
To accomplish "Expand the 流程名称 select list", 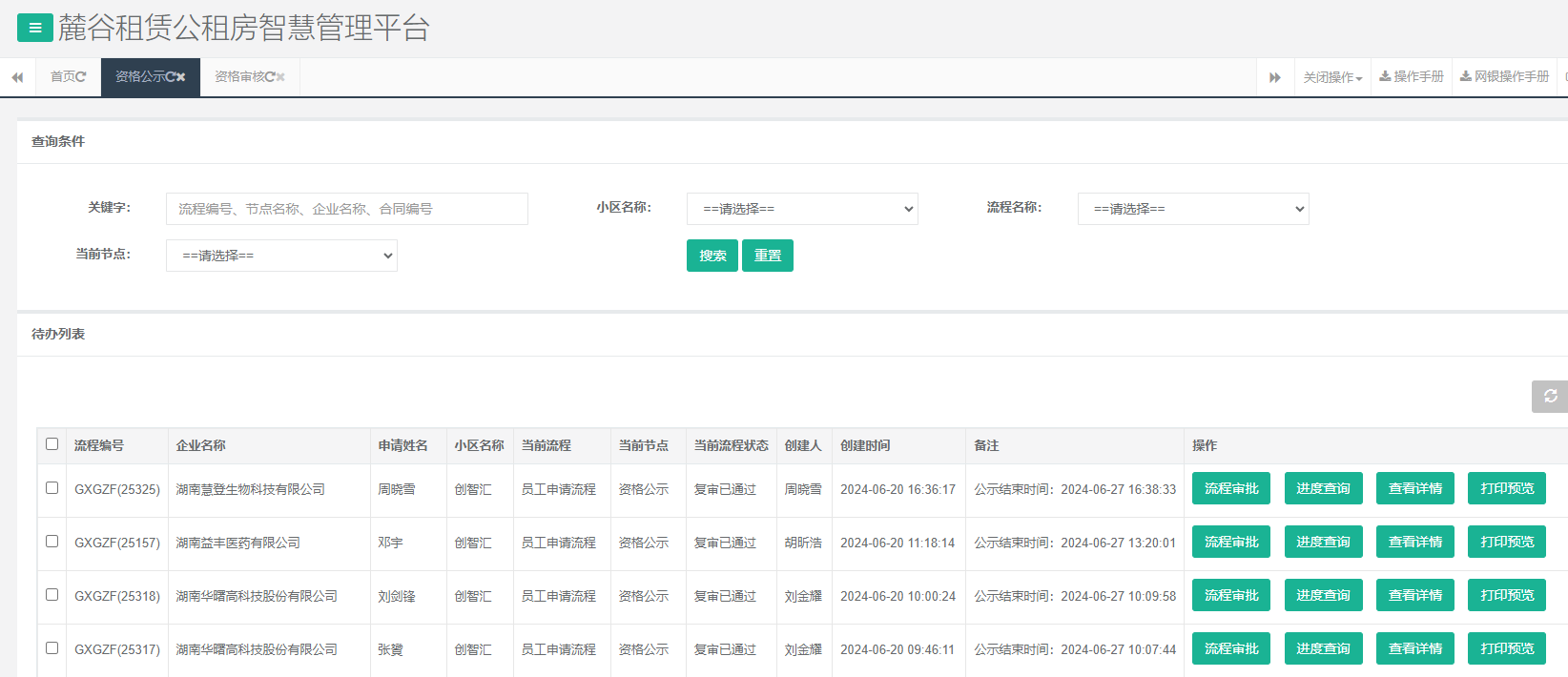I will pos(1192,209).
